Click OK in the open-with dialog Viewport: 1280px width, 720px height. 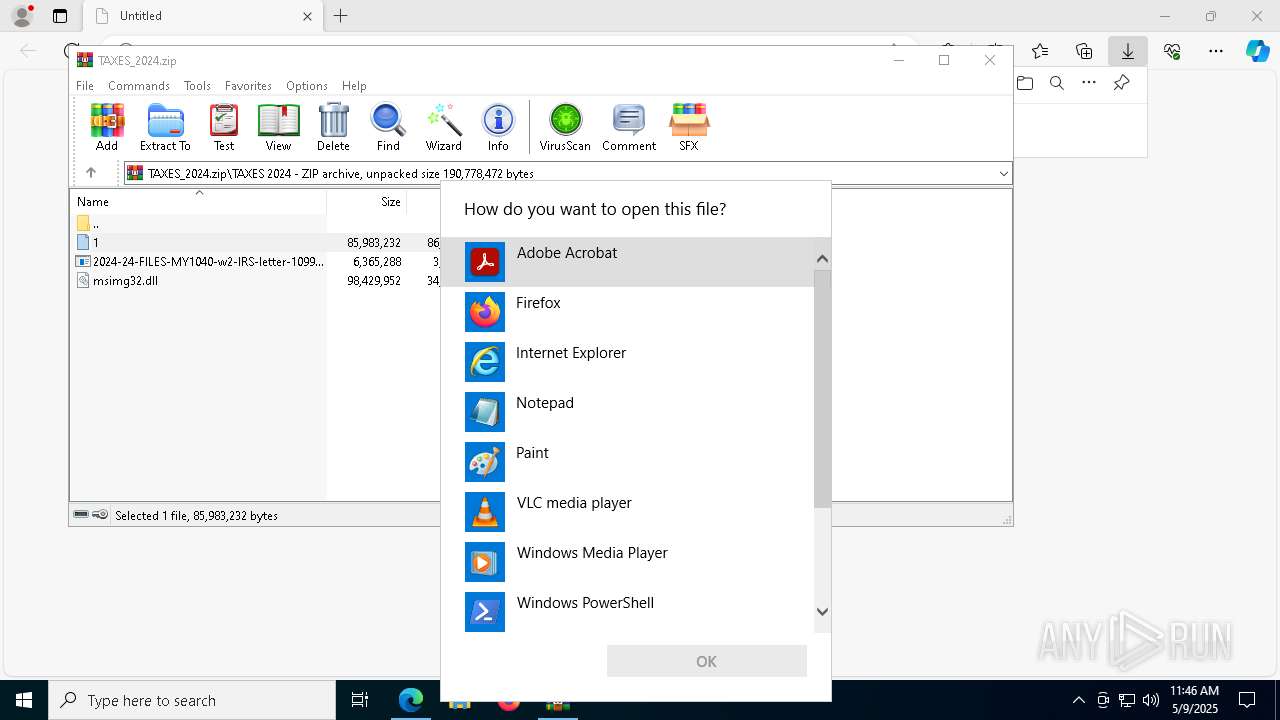point(706,661)
